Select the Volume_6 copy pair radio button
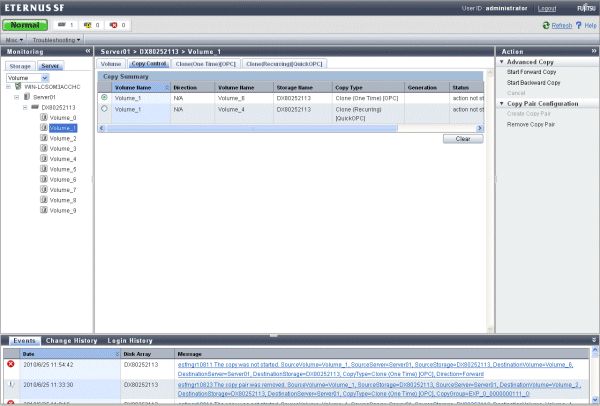The image size is (600, 406). tap(104, 98)
